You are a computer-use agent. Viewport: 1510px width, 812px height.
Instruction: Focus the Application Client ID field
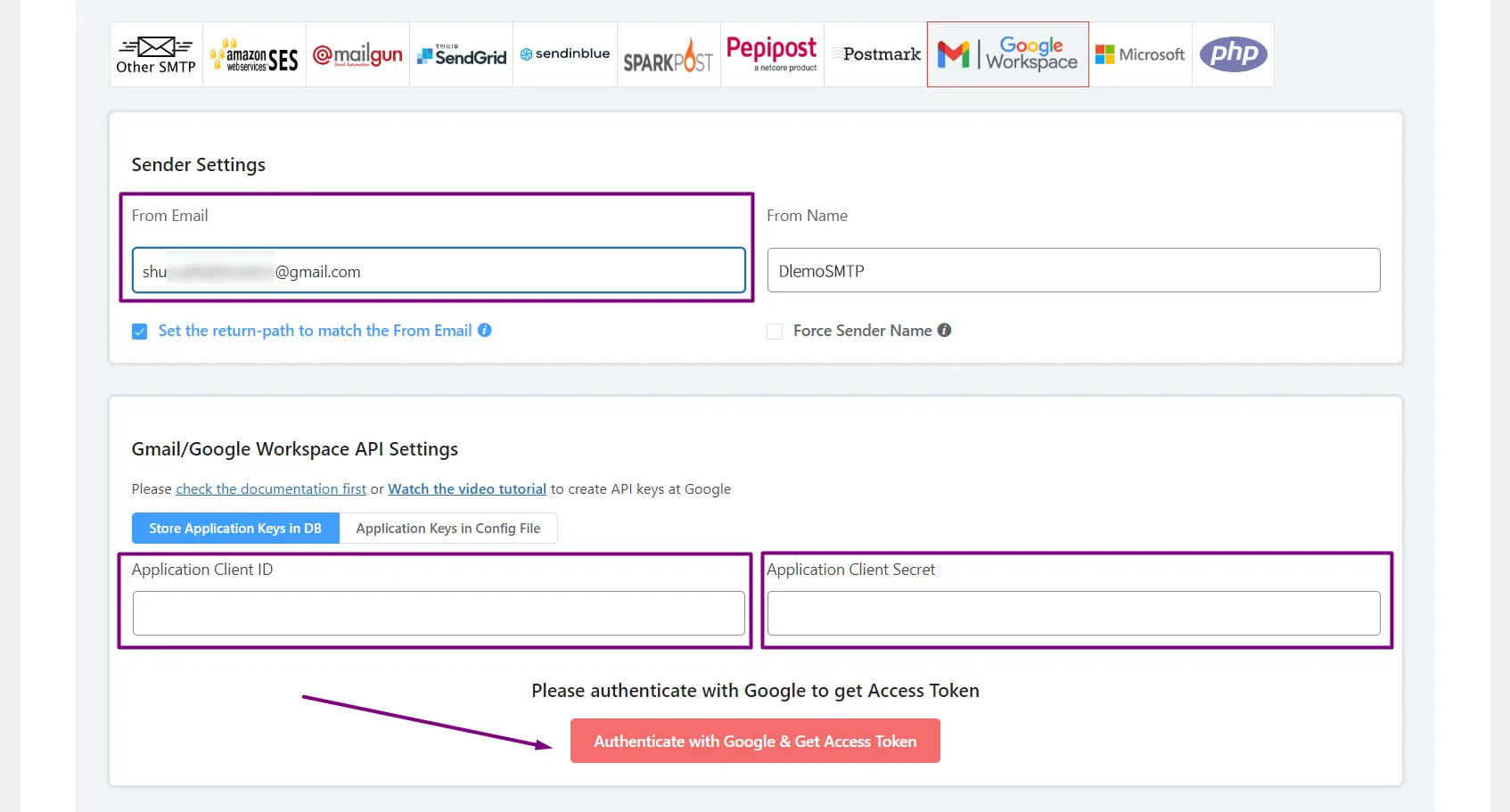point(439,613)
